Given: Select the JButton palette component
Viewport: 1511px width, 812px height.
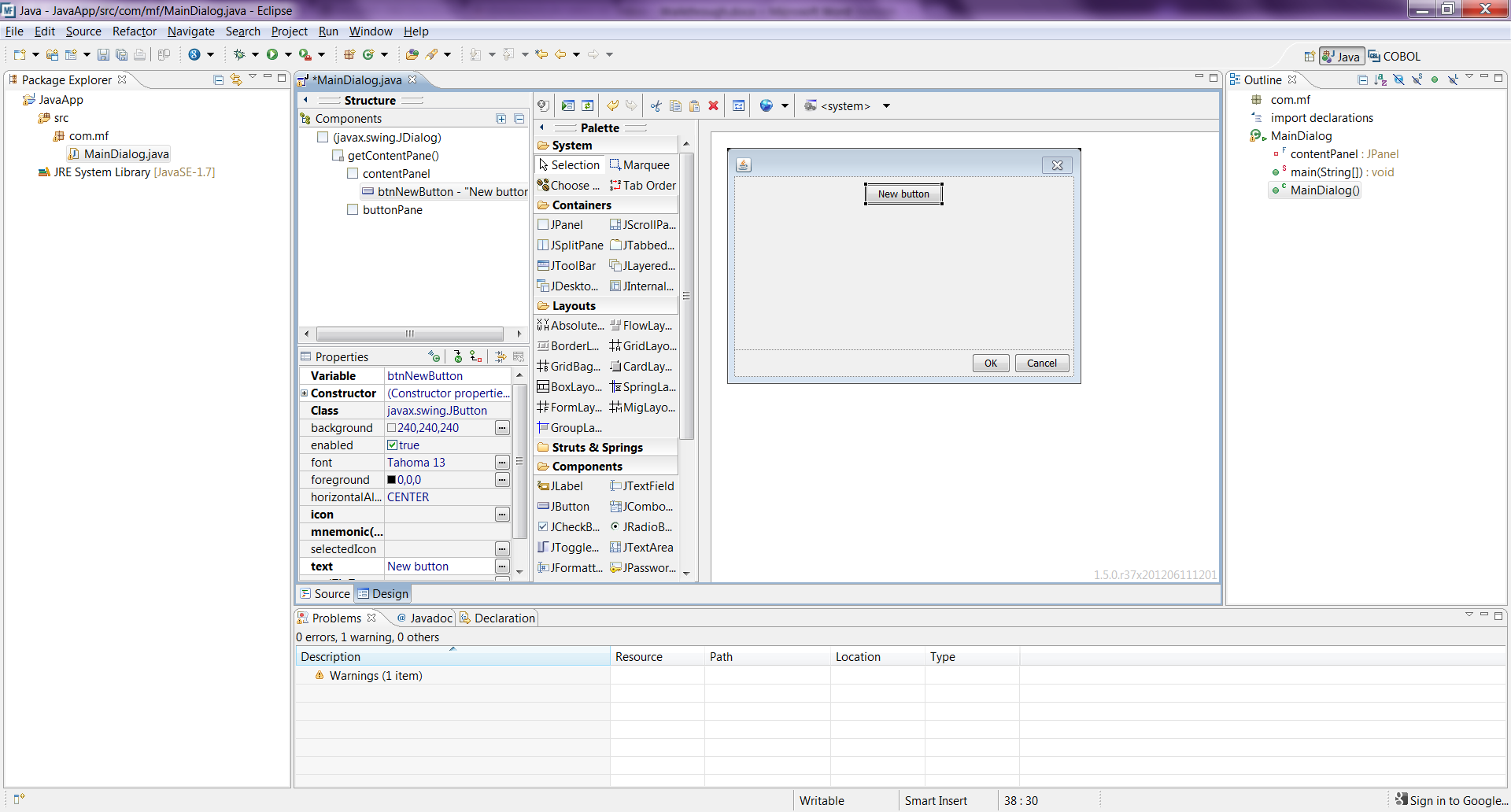Looking at the screenshot, I should [569, 507].
